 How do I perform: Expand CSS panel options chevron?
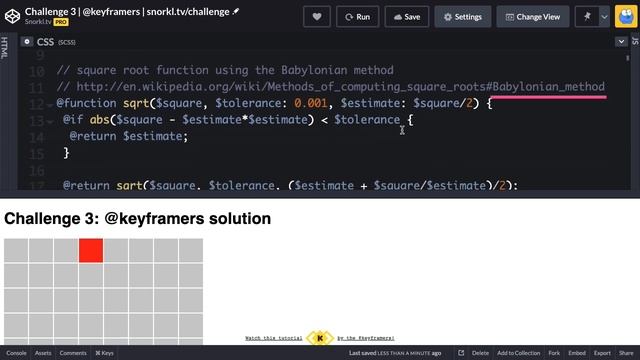(621, 42)
